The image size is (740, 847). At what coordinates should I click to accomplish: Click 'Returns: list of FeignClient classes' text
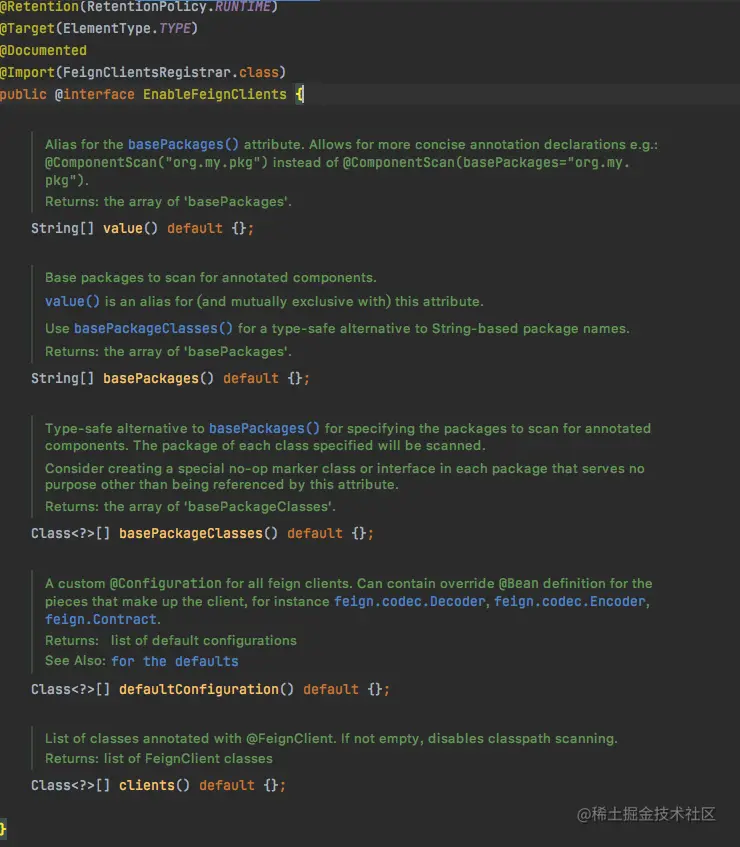click(159, 758)
